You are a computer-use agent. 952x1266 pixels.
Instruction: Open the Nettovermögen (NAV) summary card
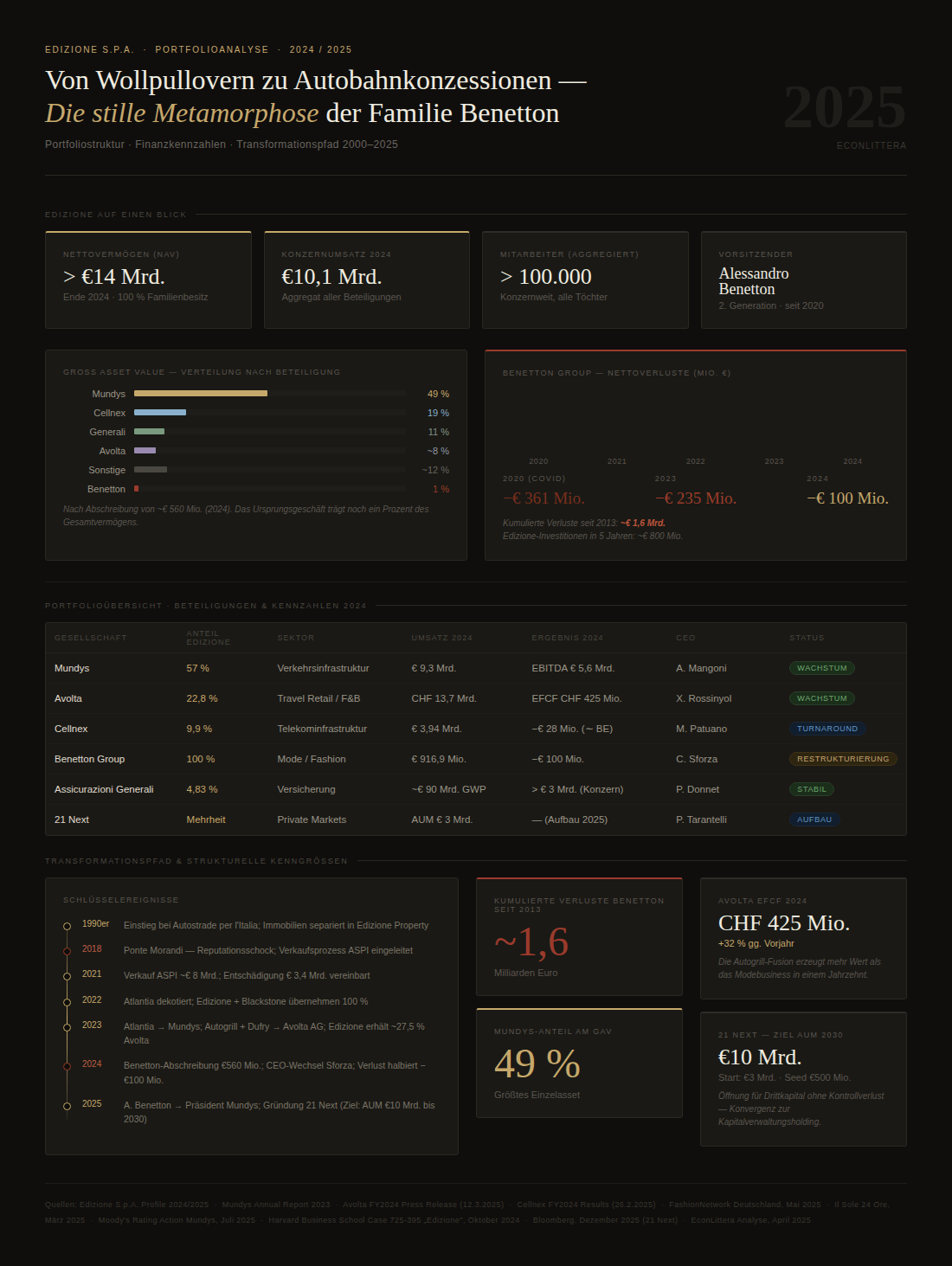click(x=148, y=280)
